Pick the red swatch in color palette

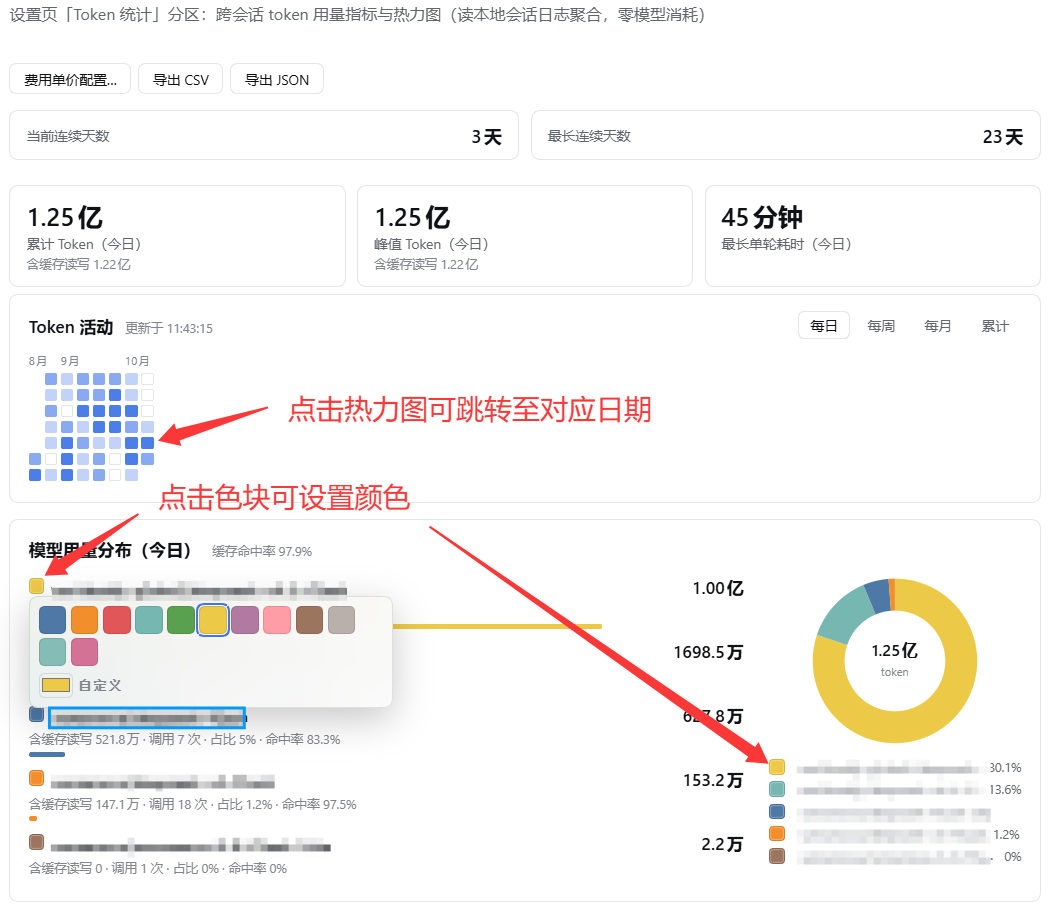point(117,620)
